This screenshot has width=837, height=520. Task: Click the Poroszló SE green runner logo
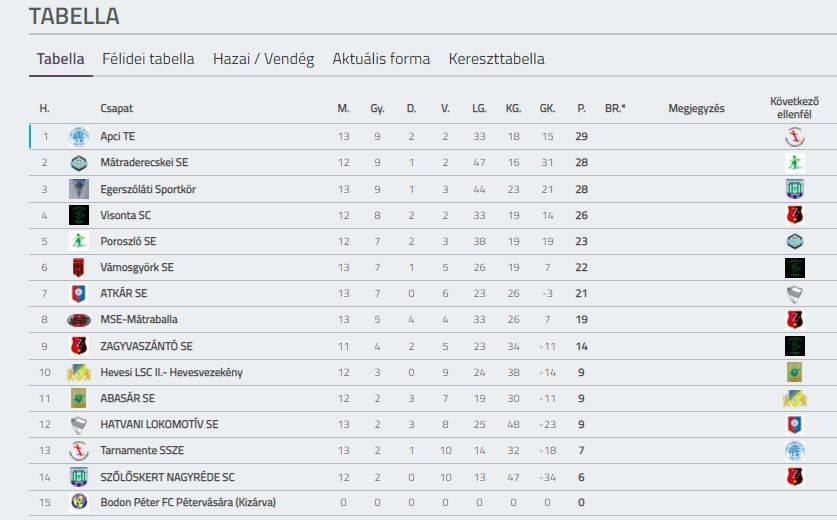pyautogui.click(x=79, y=241)
